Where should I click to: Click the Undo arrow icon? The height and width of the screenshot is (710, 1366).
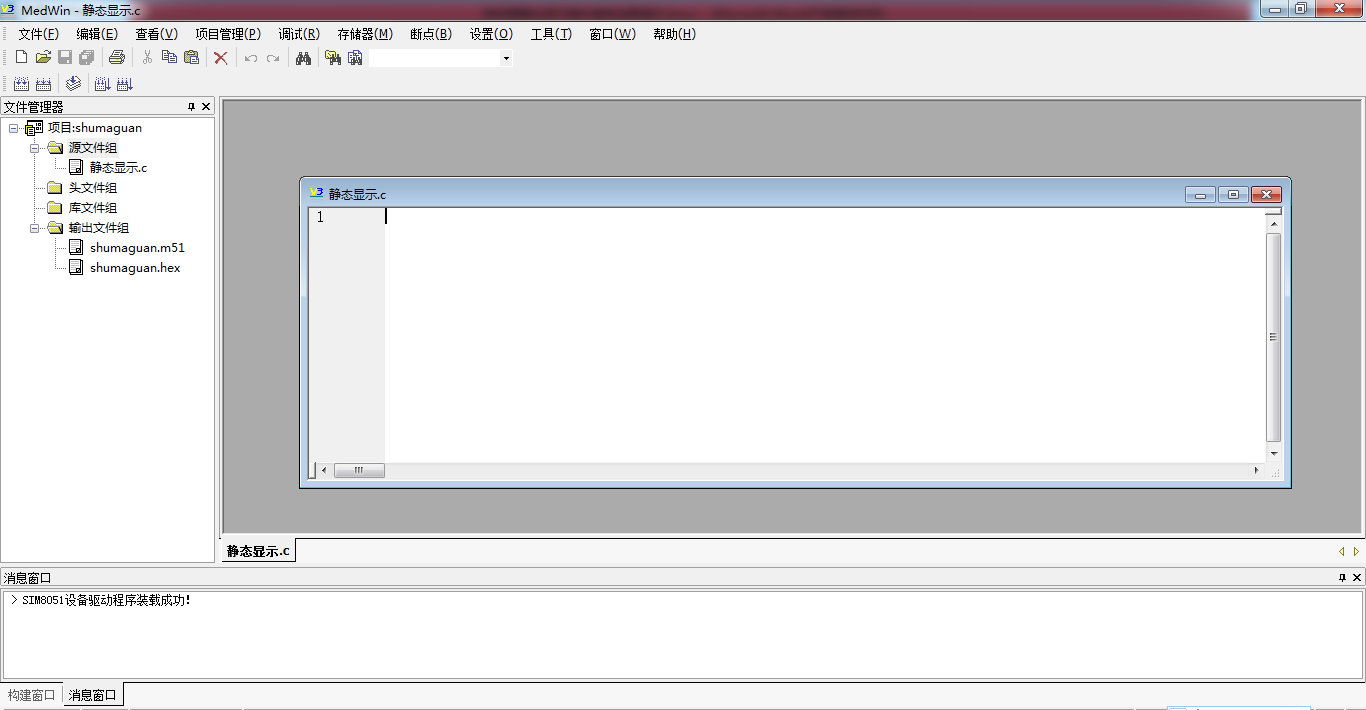[251, 58]
